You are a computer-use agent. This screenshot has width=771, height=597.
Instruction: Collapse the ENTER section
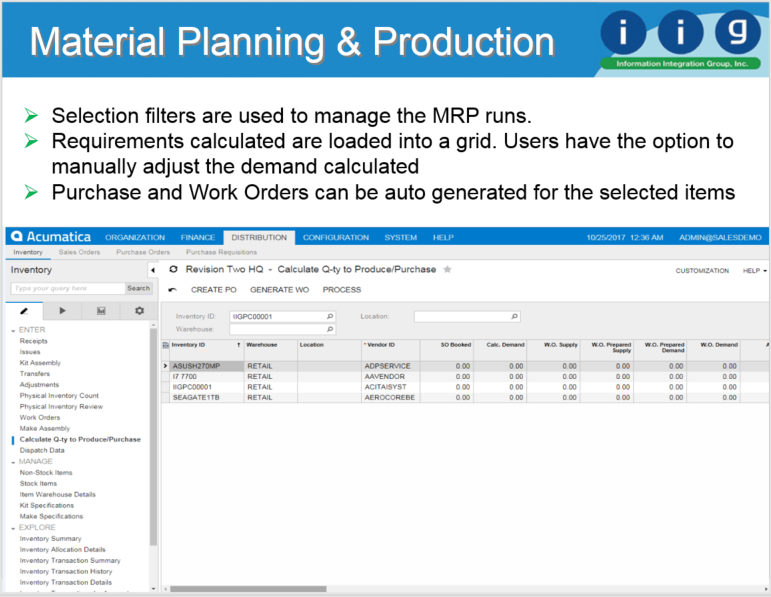pyautogui.click(x=13, y=330)
